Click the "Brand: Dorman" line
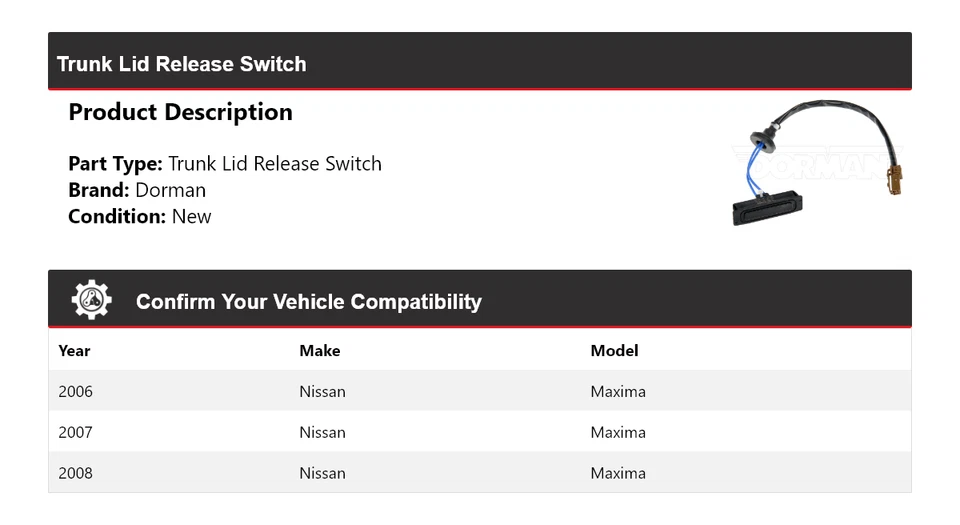This screenshot has width=960, height=525. (137, 190)
